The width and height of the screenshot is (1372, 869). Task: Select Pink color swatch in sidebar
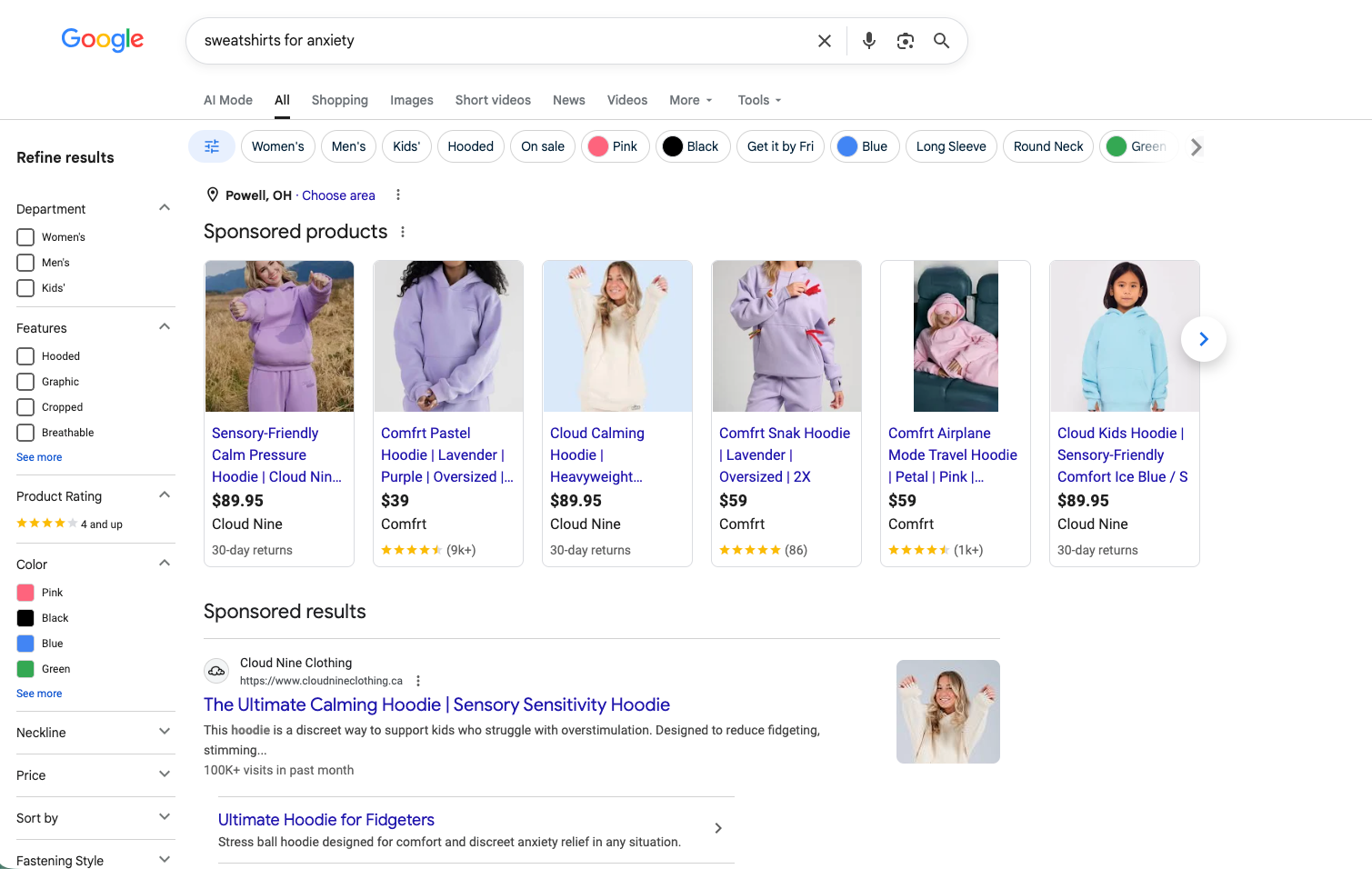click(x=25, y=593)
